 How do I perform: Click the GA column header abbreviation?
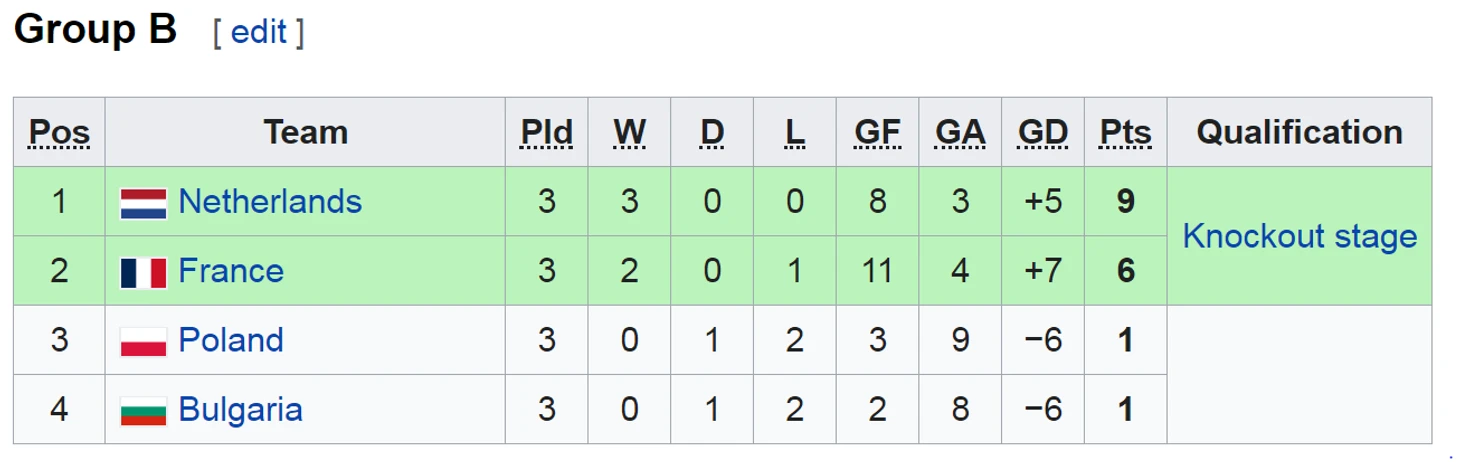[960, 133]
